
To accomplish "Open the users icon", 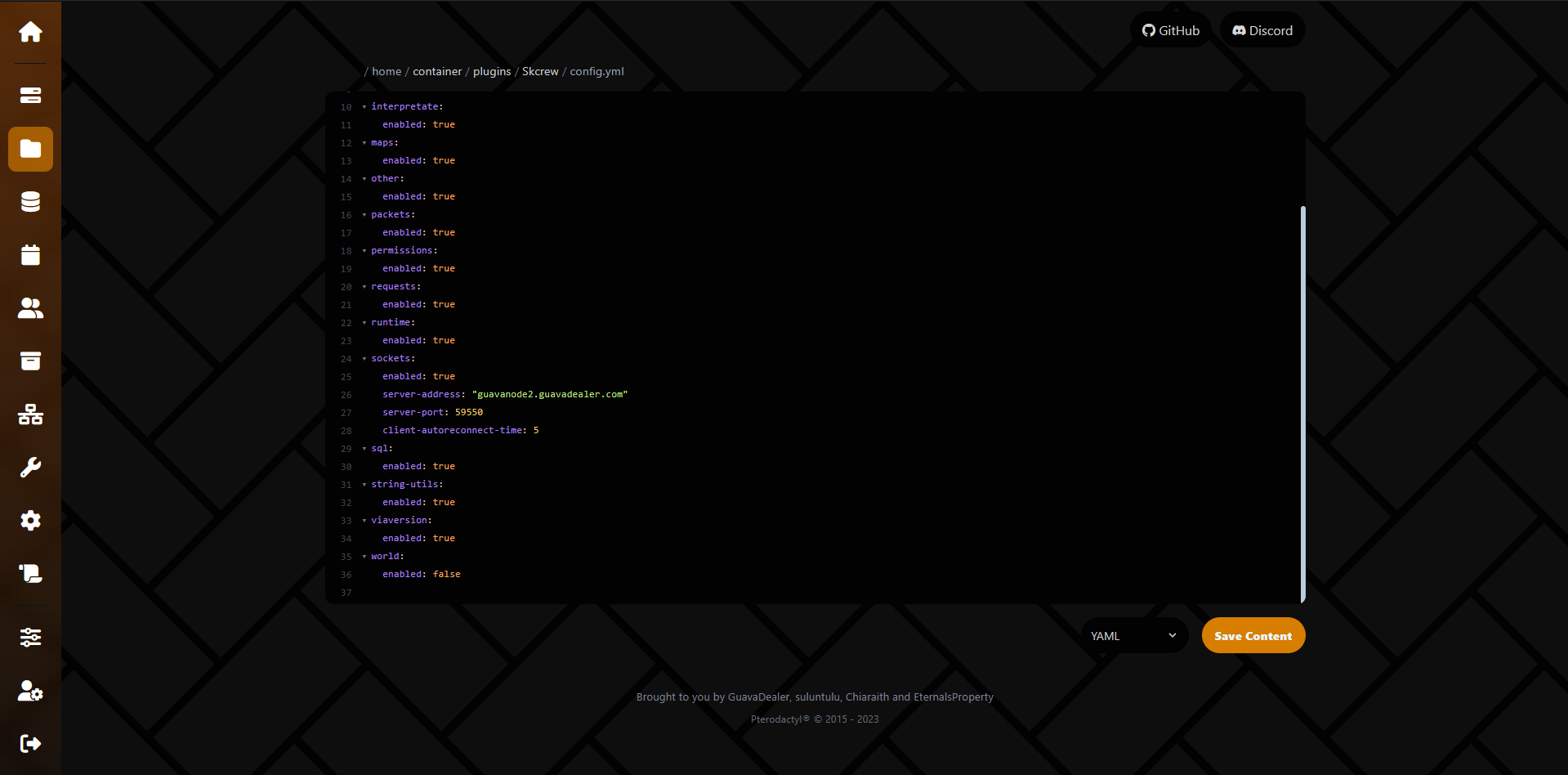I will click(30, 308).
